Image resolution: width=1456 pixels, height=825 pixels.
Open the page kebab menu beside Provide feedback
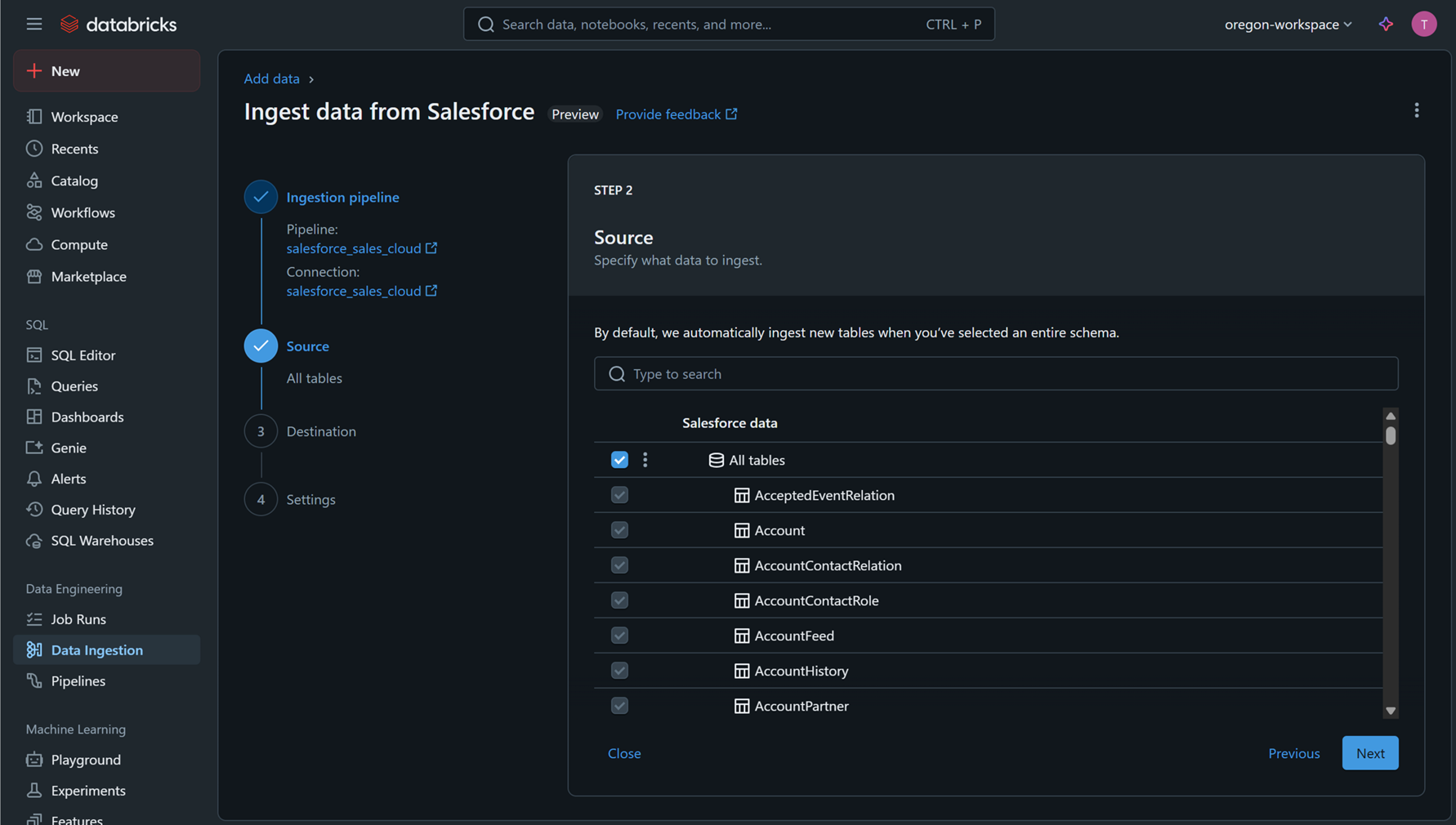1416,110
